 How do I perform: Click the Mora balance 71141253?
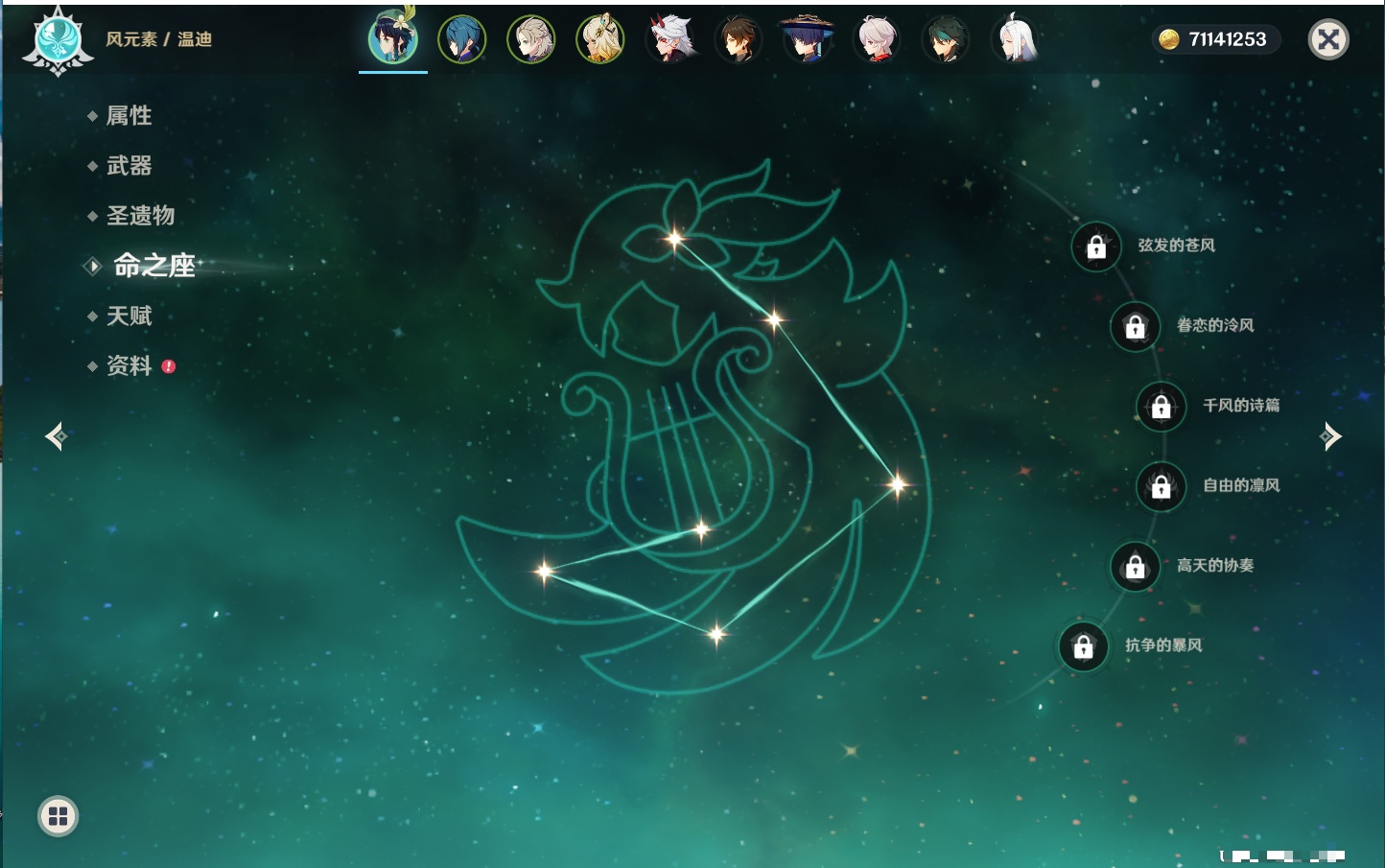(x=1228, y=39)
